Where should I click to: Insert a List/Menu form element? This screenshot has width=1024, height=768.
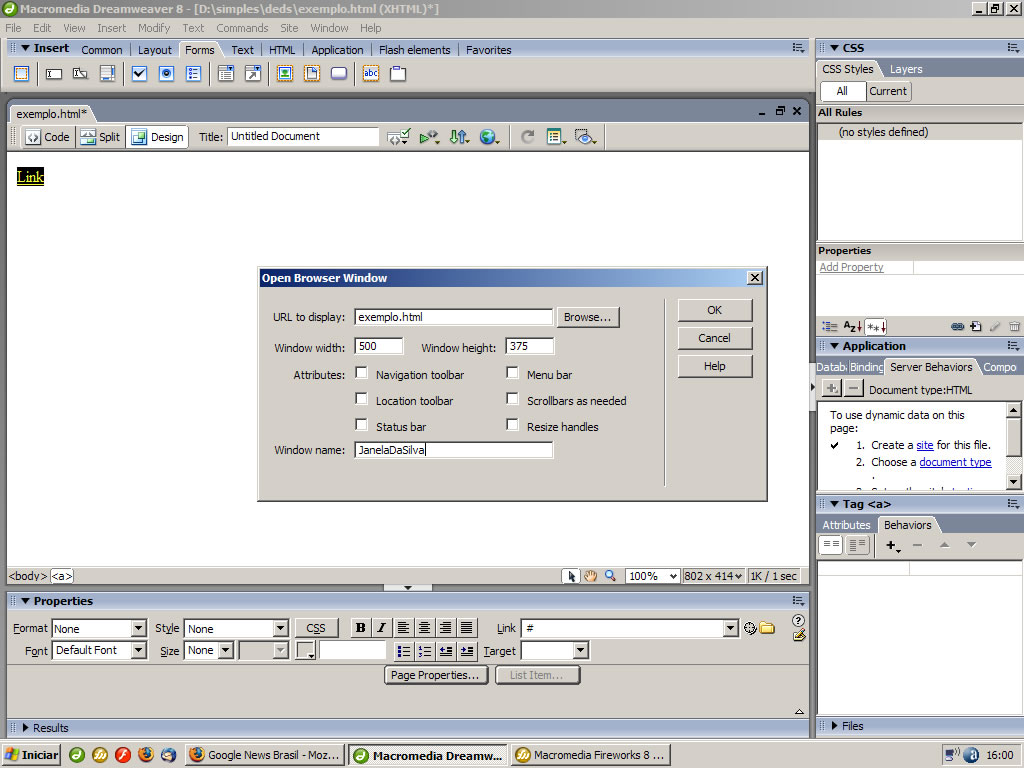coord(226,74)
